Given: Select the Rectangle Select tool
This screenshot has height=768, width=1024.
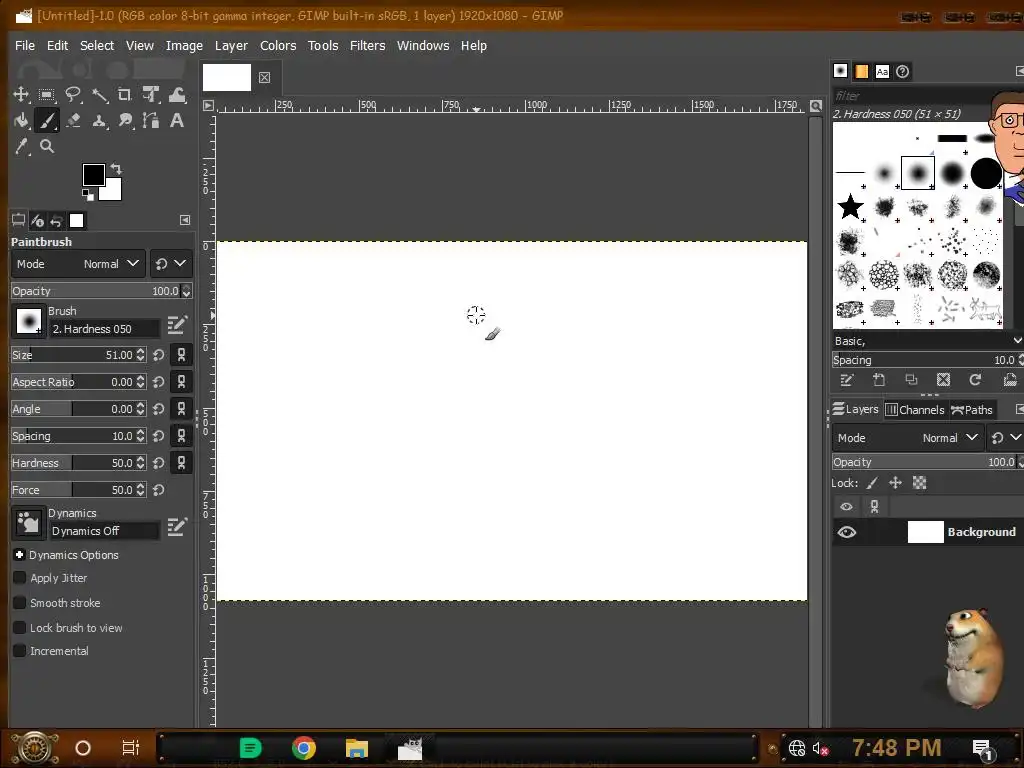Looking at the screenshot, I should click(46, 95).
